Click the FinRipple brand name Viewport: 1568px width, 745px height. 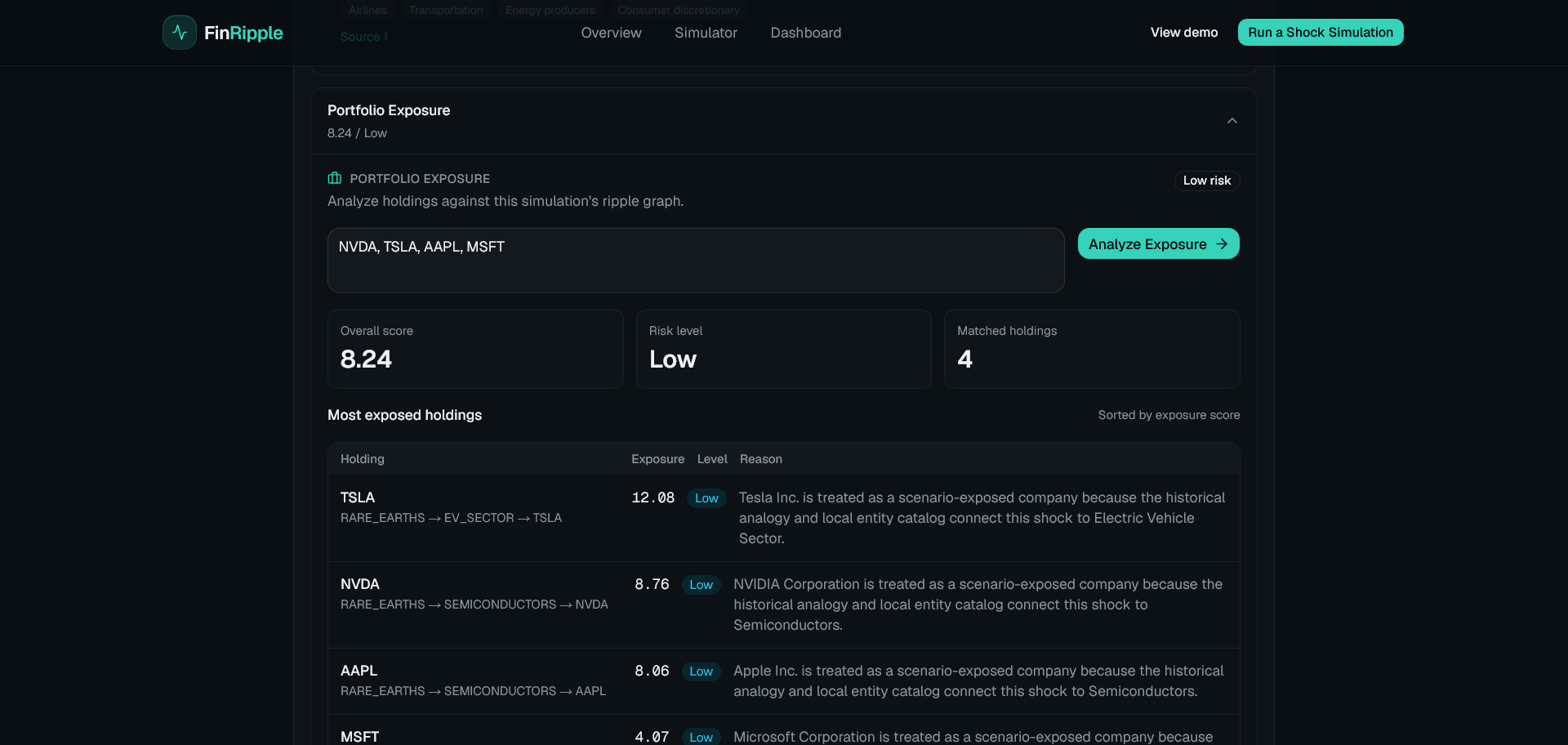pyautogui.click(x=243, y=33)
